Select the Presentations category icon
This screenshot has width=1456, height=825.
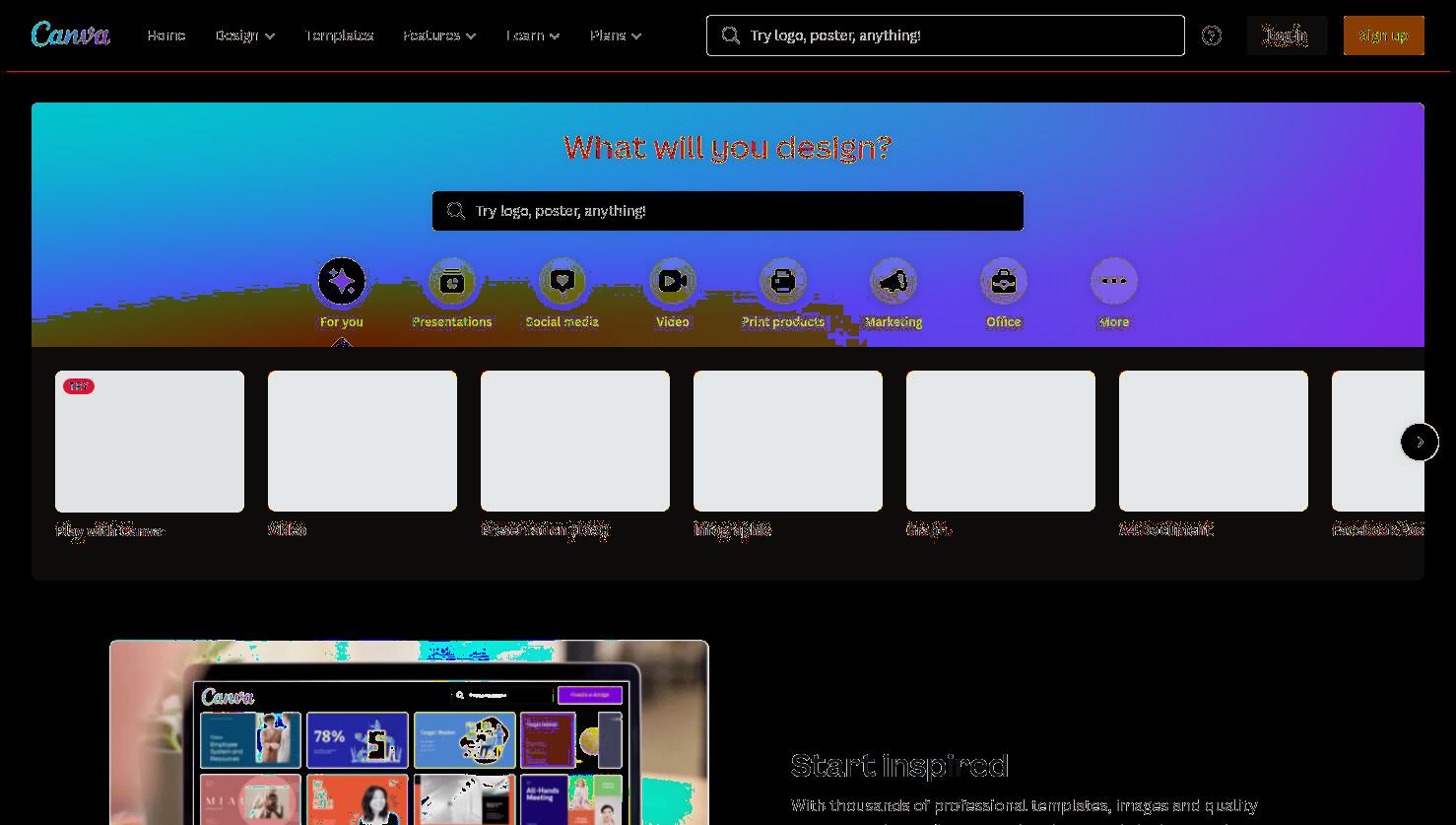coord(452,282)
